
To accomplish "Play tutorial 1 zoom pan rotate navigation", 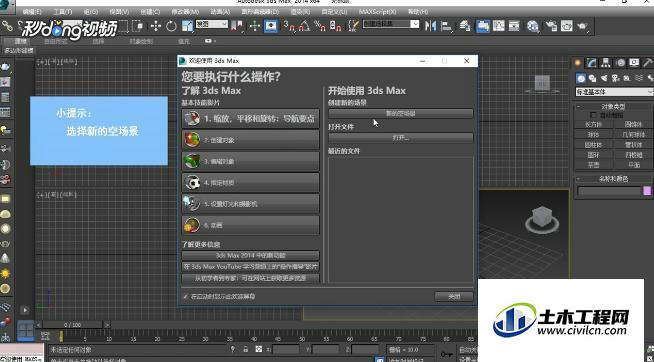I will point(251,119).
